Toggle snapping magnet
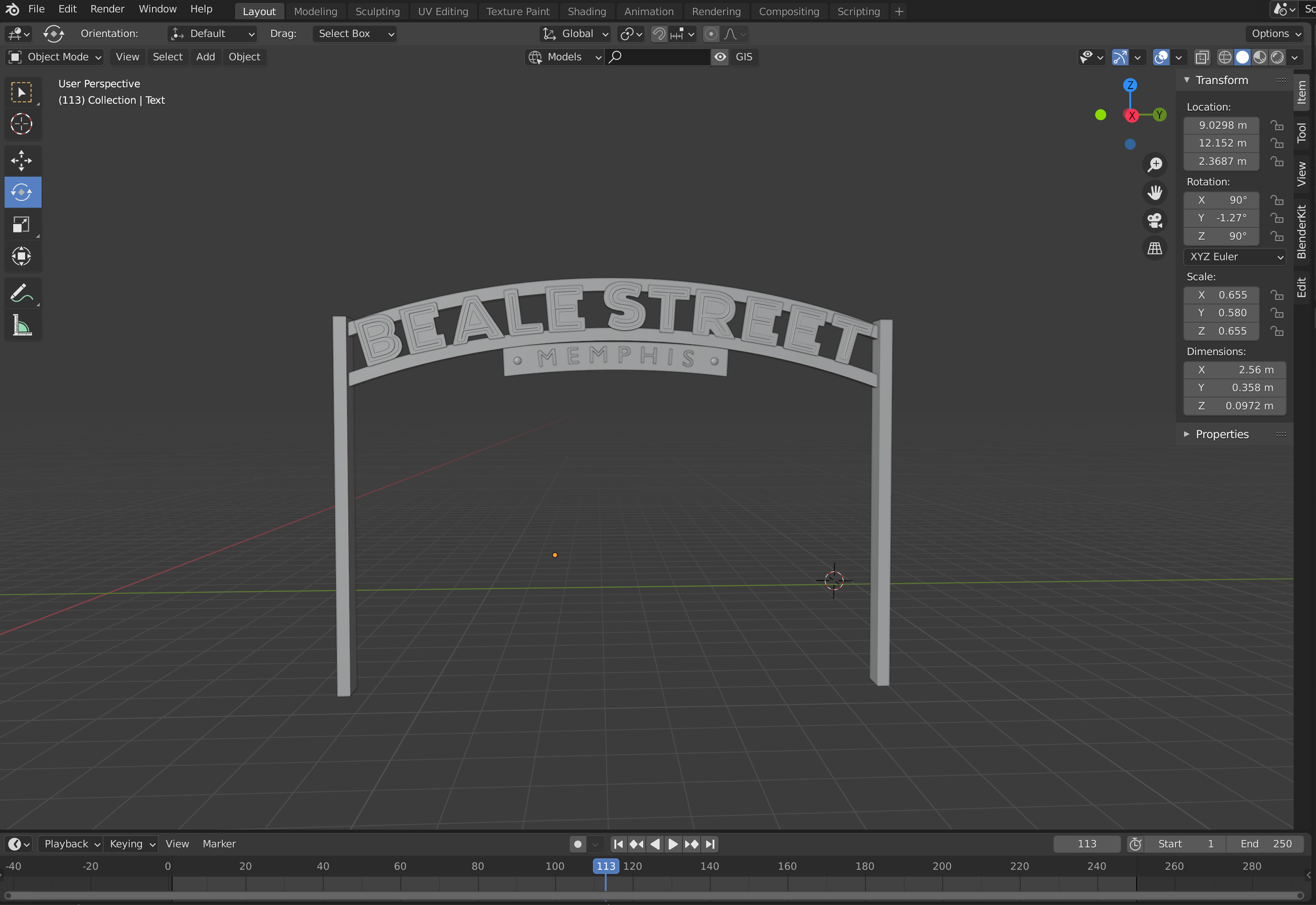 pyautogui.click(x=659, y=34)
